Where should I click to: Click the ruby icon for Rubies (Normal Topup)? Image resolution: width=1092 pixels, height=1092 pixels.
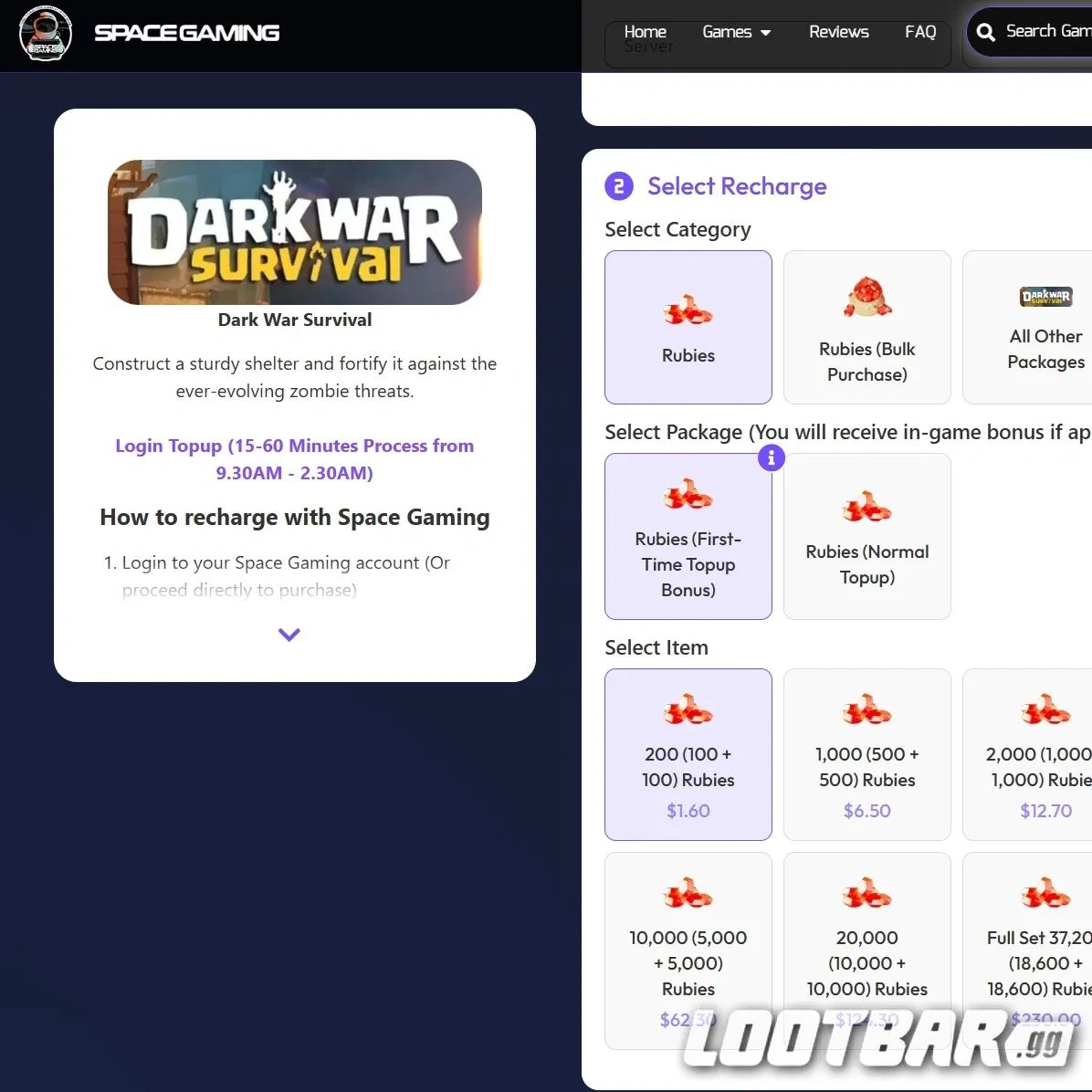click(x=866, y=504)
